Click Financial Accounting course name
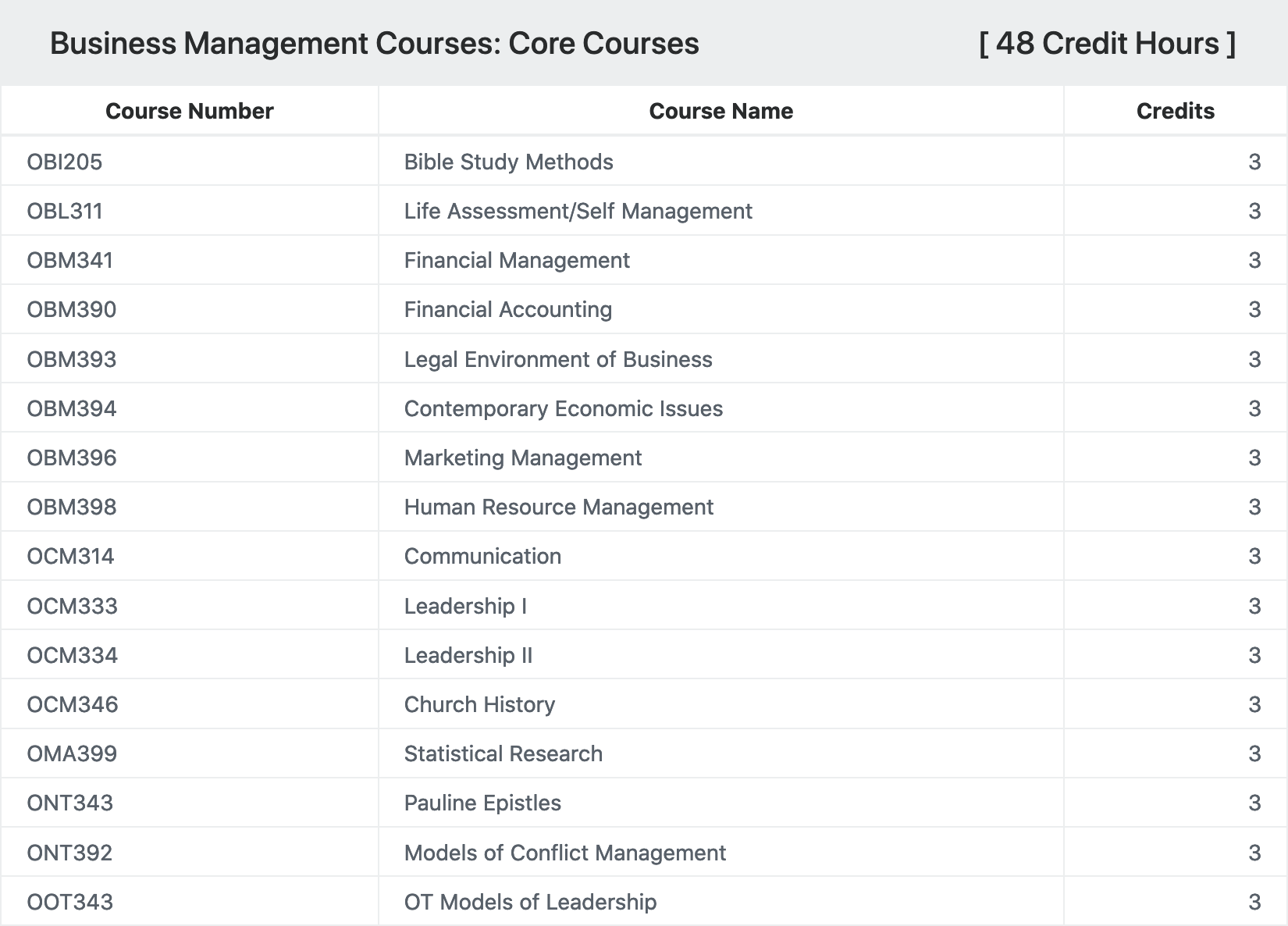1288x926 pixels. coord(507,309)
